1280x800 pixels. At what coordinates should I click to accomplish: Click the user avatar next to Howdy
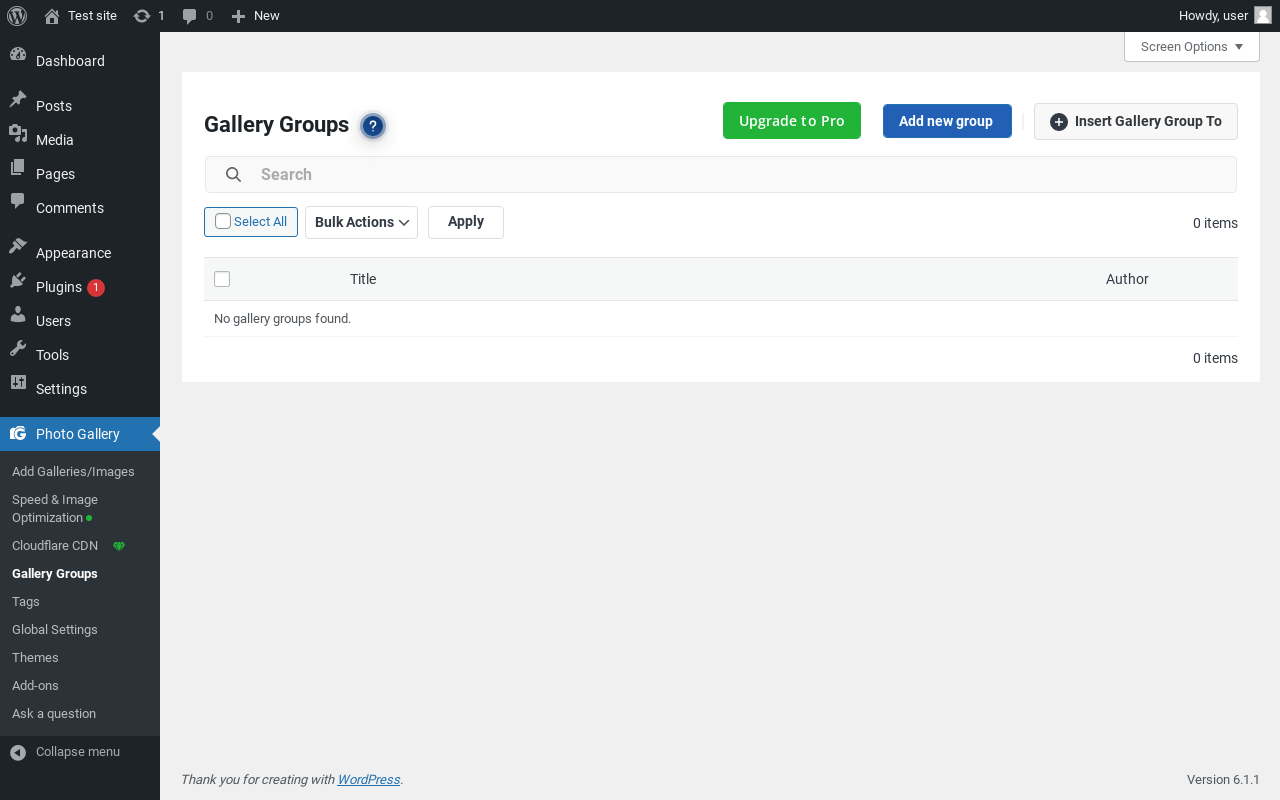[x=1263, y=15]
